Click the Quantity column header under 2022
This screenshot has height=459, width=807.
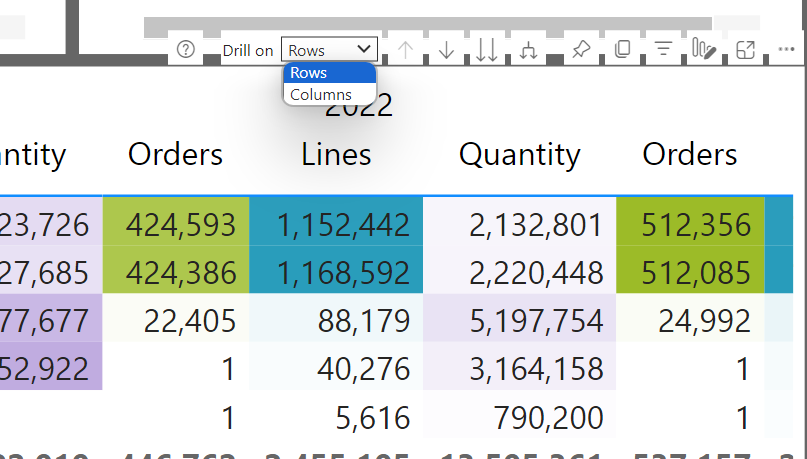point(519,154)
